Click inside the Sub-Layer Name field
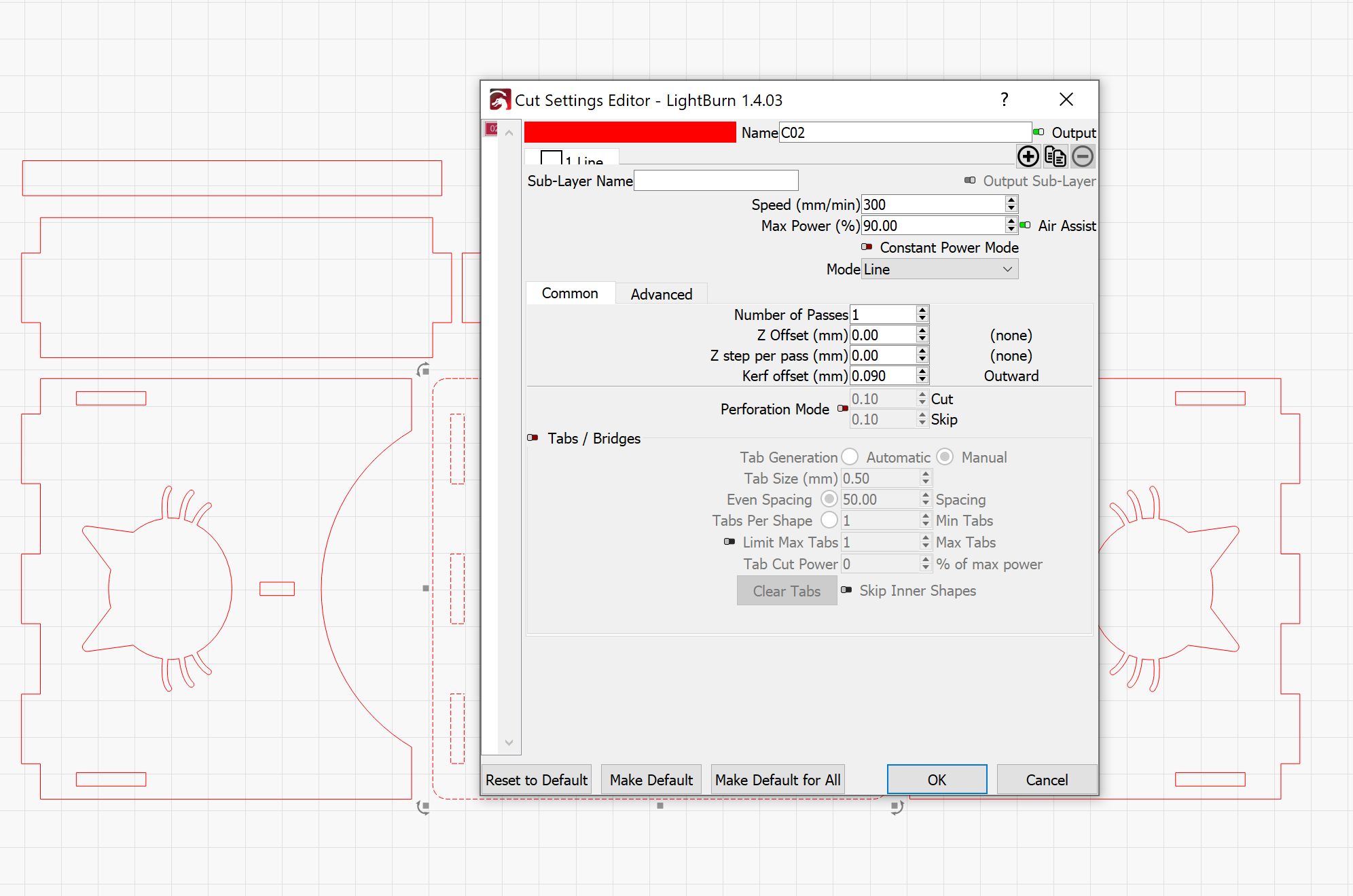 715,180
